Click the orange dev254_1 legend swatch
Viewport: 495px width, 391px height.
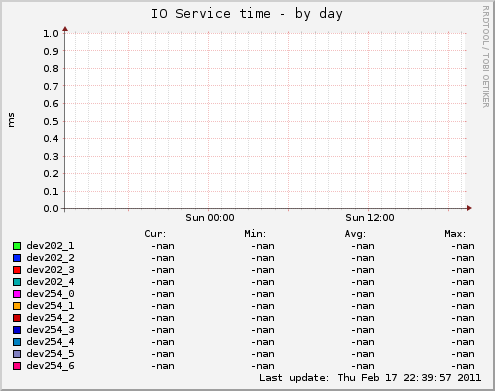(x=17, y=306)
